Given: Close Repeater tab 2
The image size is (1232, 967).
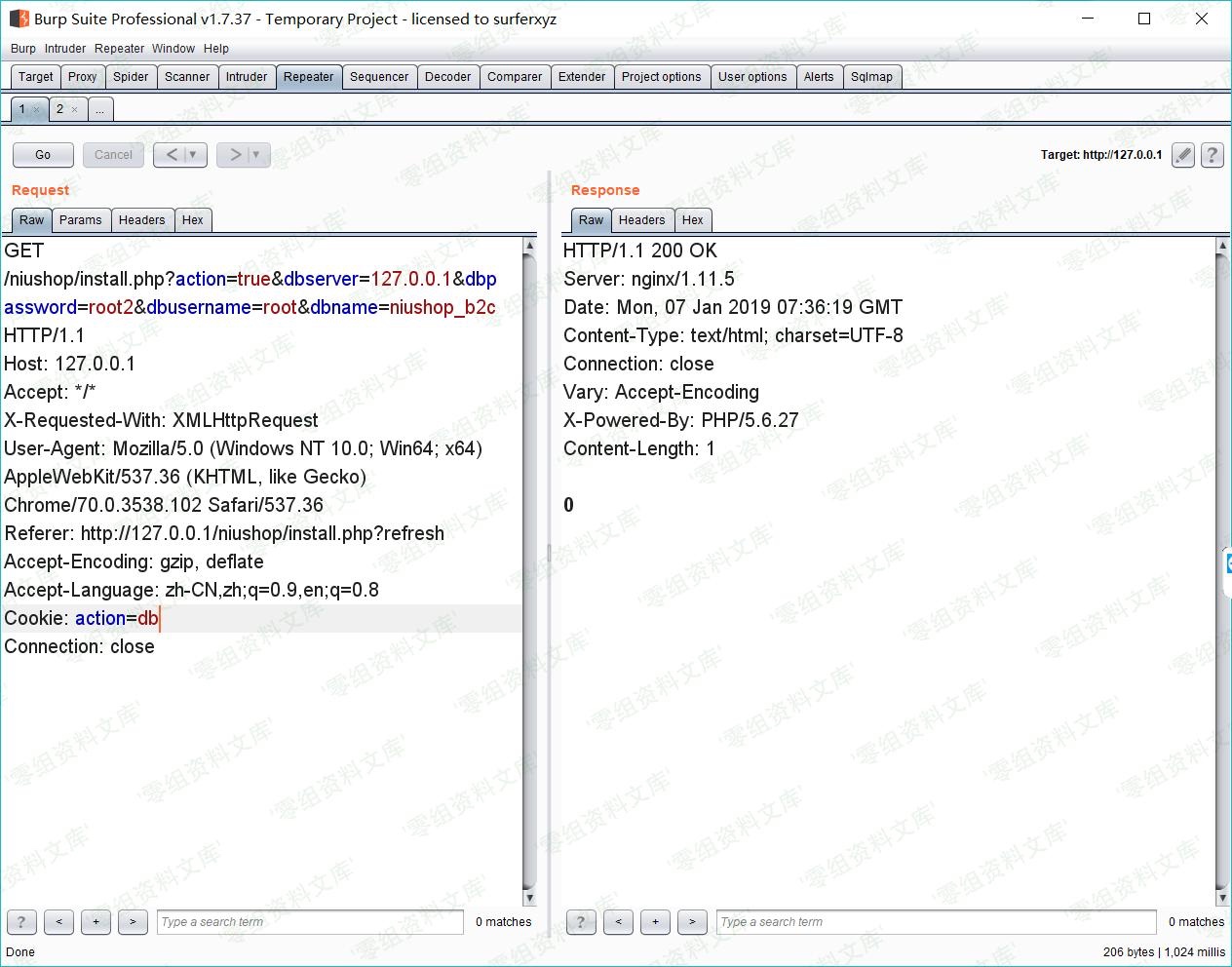Looking at the screenshot, I should pos(74,110).
